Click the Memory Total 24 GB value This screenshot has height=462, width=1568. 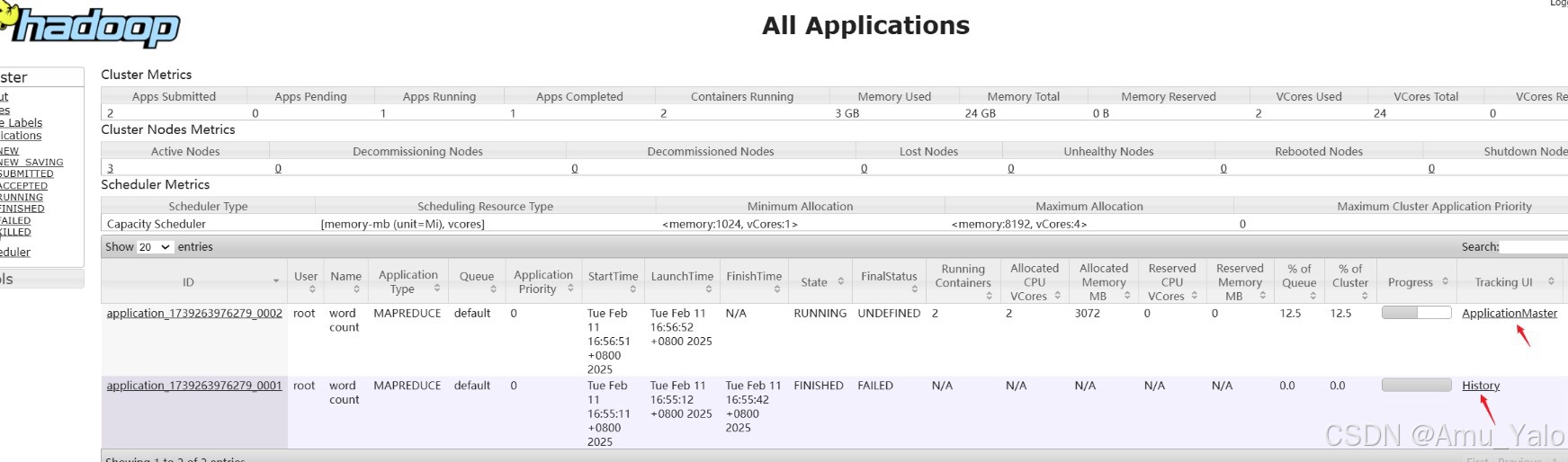tap(981, 113)
